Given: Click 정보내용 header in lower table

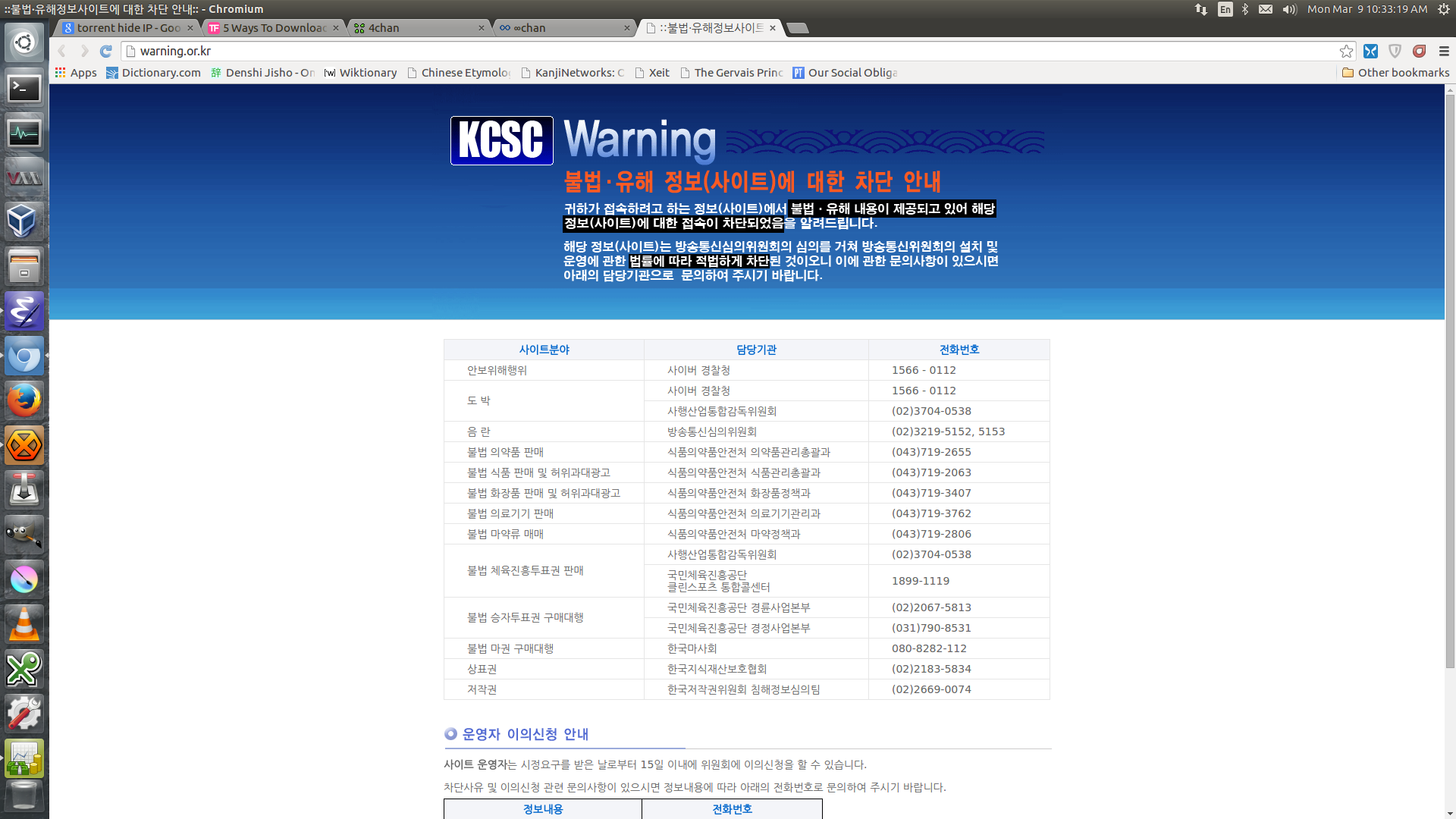Looking at the screenshot, I should (543, 809).
